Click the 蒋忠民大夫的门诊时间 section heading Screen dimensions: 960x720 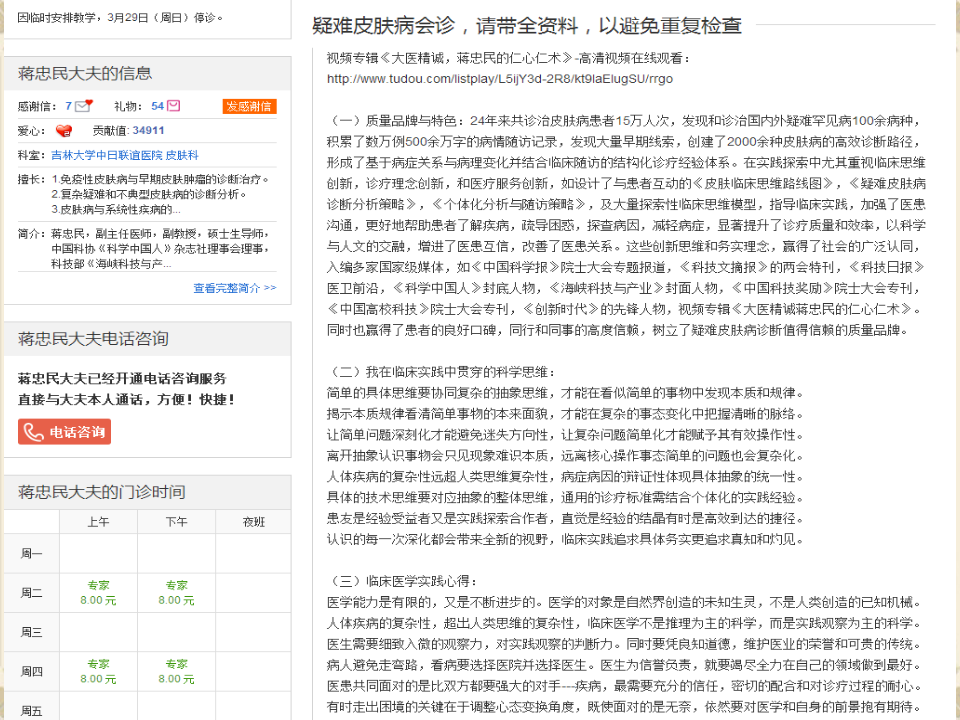(x=101, y=492)
